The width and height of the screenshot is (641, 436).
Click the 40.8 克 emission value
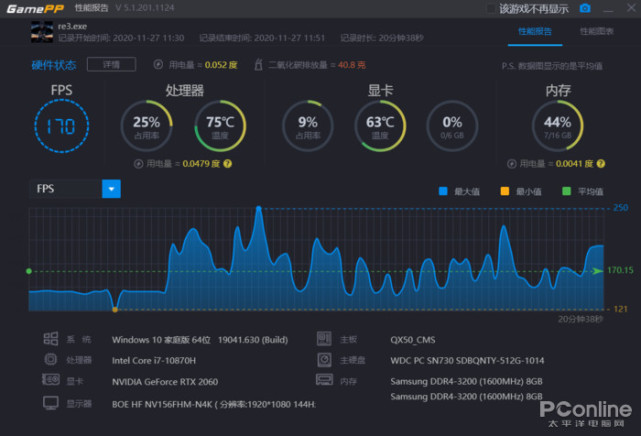tap(352, 65)
